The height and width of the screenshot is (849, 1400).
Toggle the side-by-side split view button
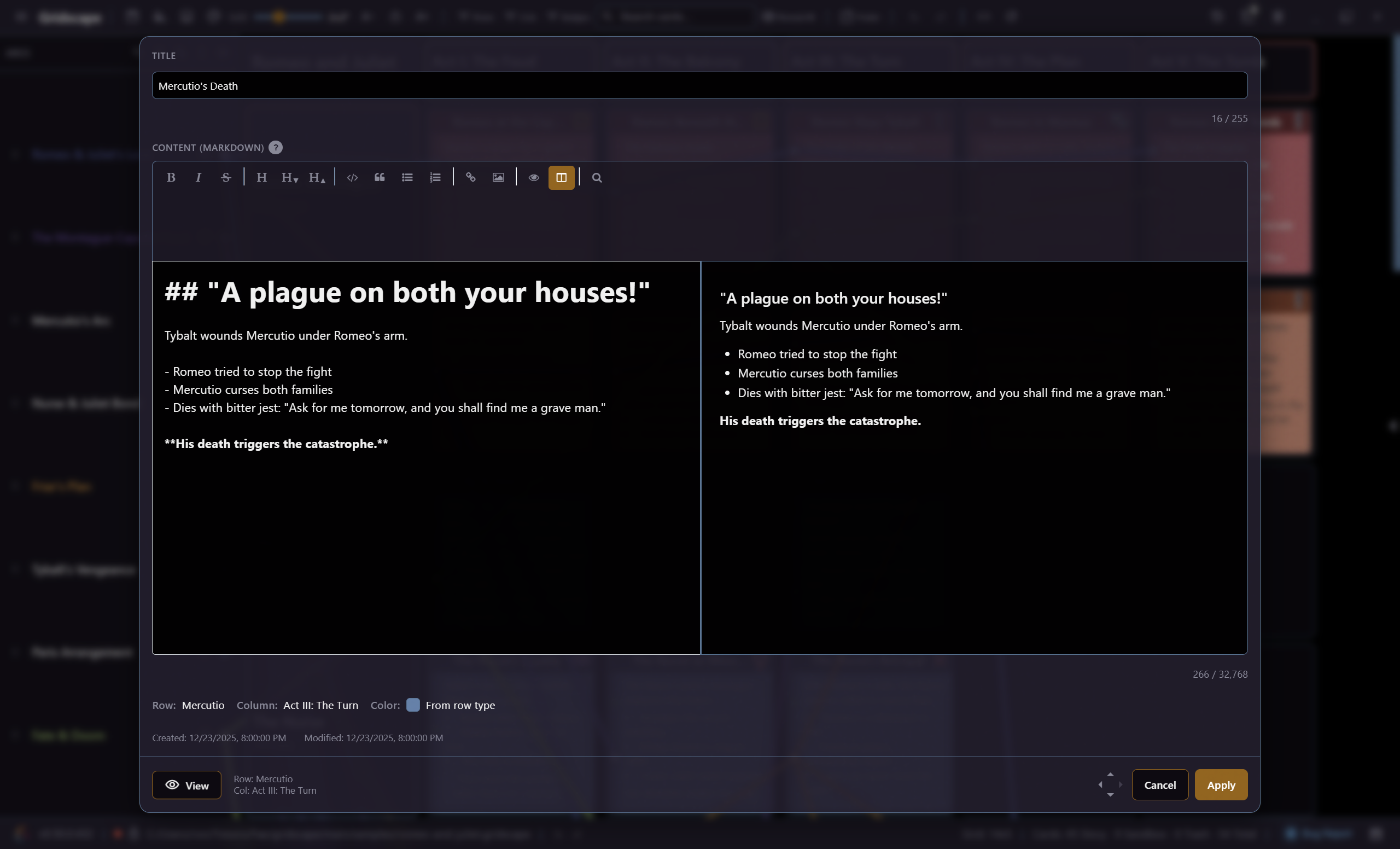point(561,178)
